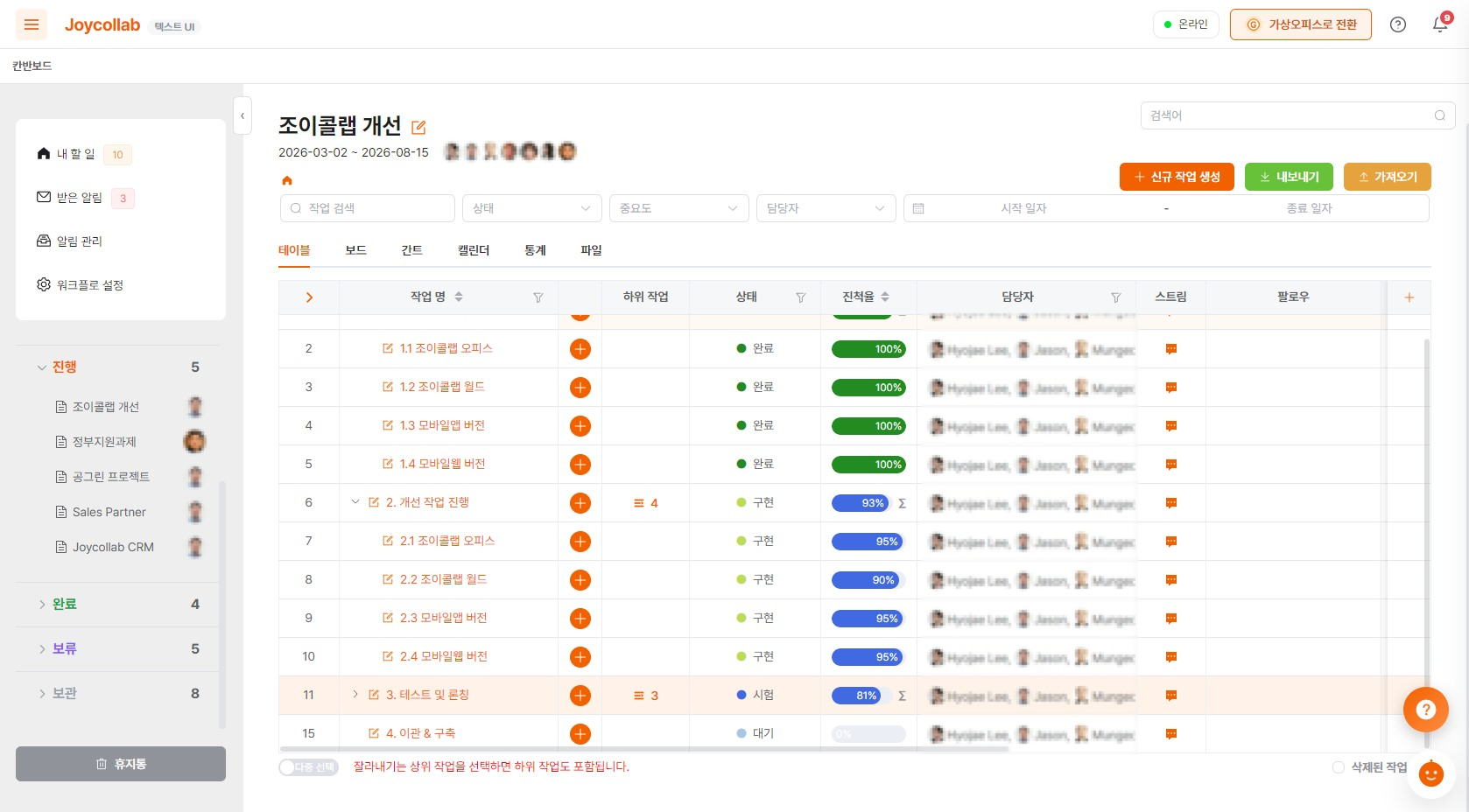1469x812 pixels.
Task: Toggle the 온라인 status indicator
Action: coord(1185,24)
